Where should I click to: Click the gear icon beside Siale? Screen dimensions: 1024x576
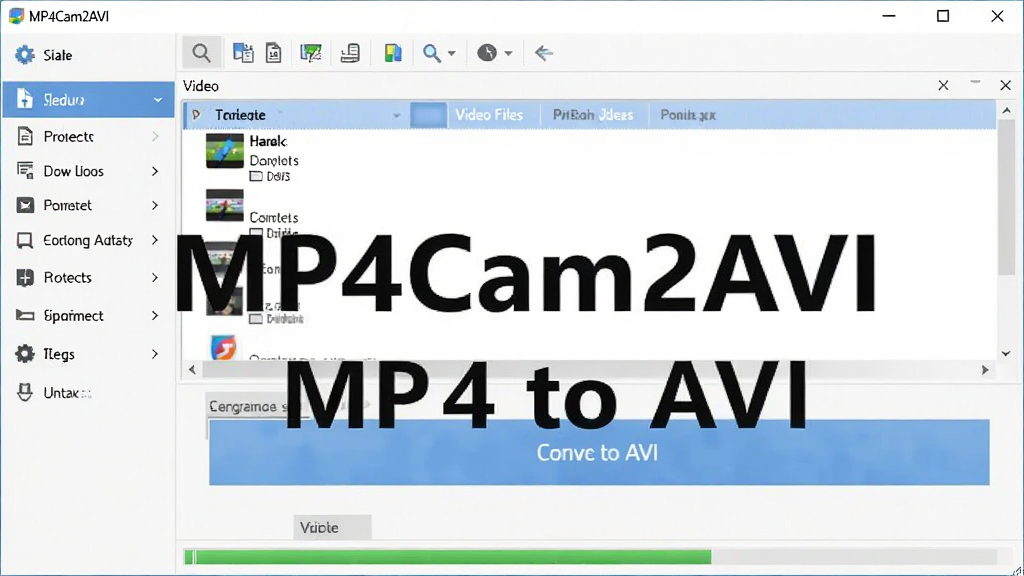25,55
